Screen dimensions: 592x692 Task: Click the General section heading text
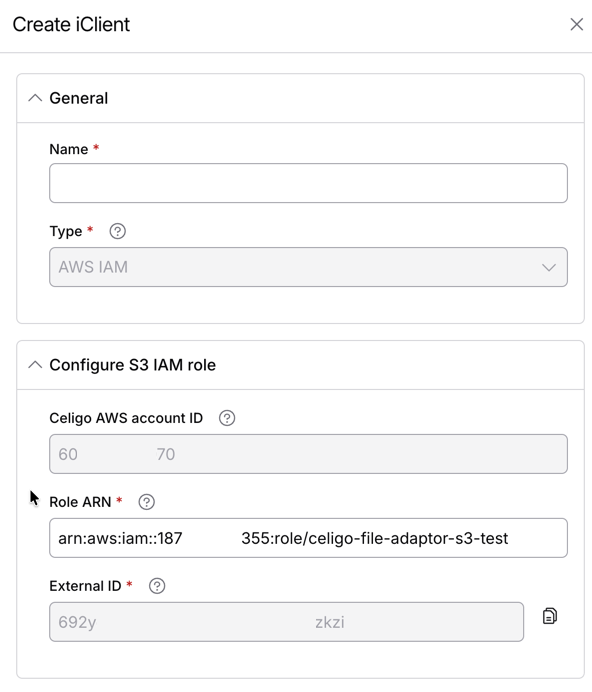coord(79,98)
